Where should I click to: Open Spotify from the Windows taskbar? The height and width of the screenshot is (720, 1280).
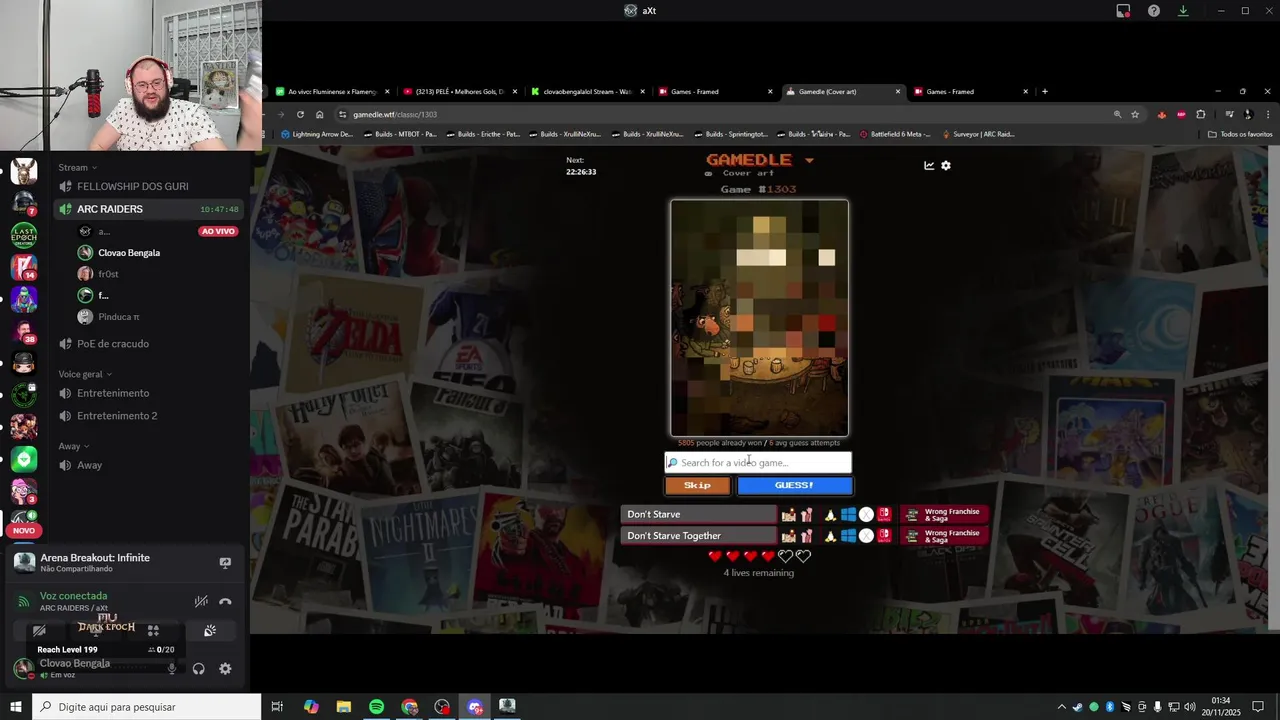pos(376,707)
